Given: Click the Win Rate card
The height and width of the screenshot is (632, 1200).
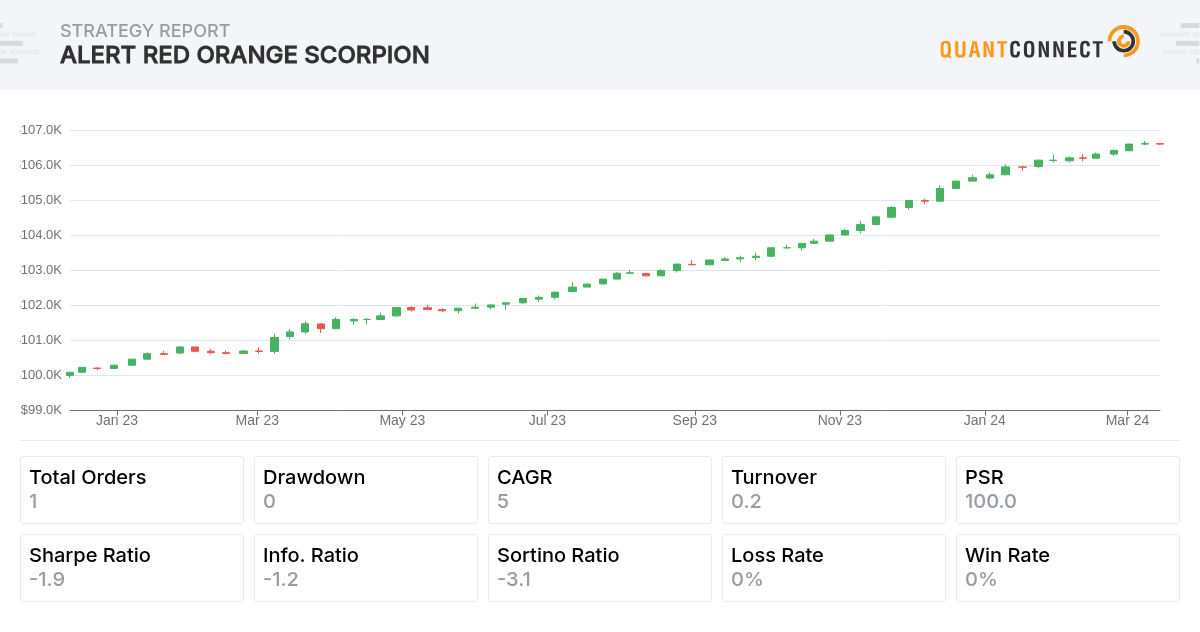Looking at the screenshot, I should (1068, 568).
